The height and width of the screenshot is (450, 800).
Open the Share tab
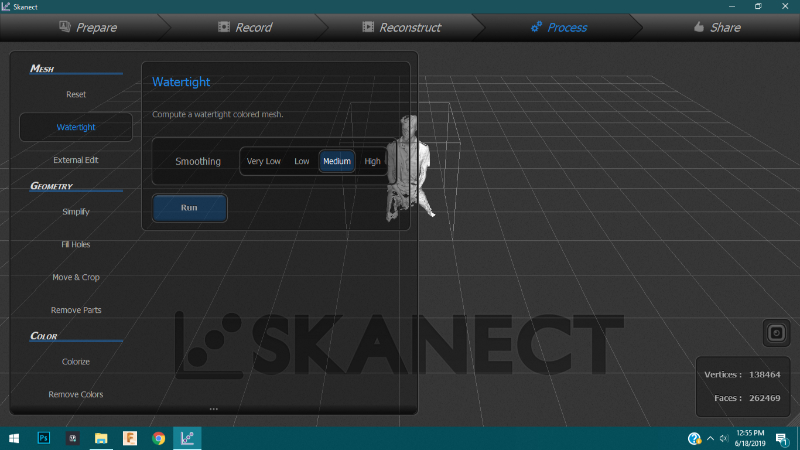point(717,28)
